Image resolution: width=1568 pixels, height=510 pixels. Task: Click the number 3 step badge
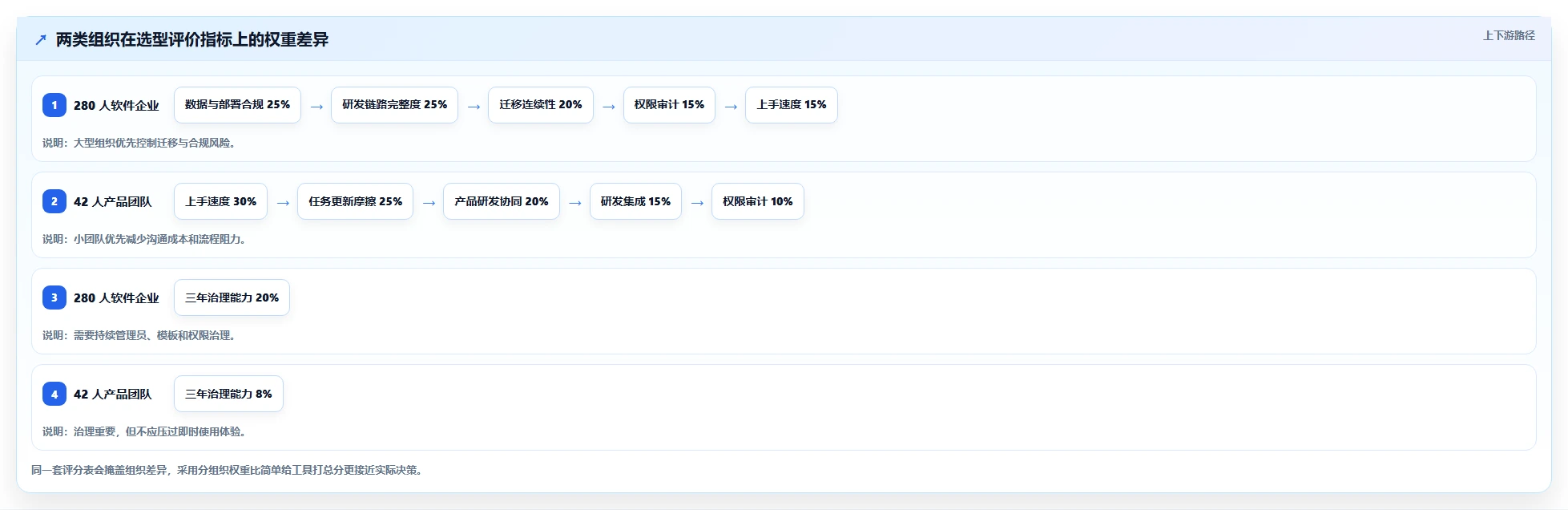54,297
